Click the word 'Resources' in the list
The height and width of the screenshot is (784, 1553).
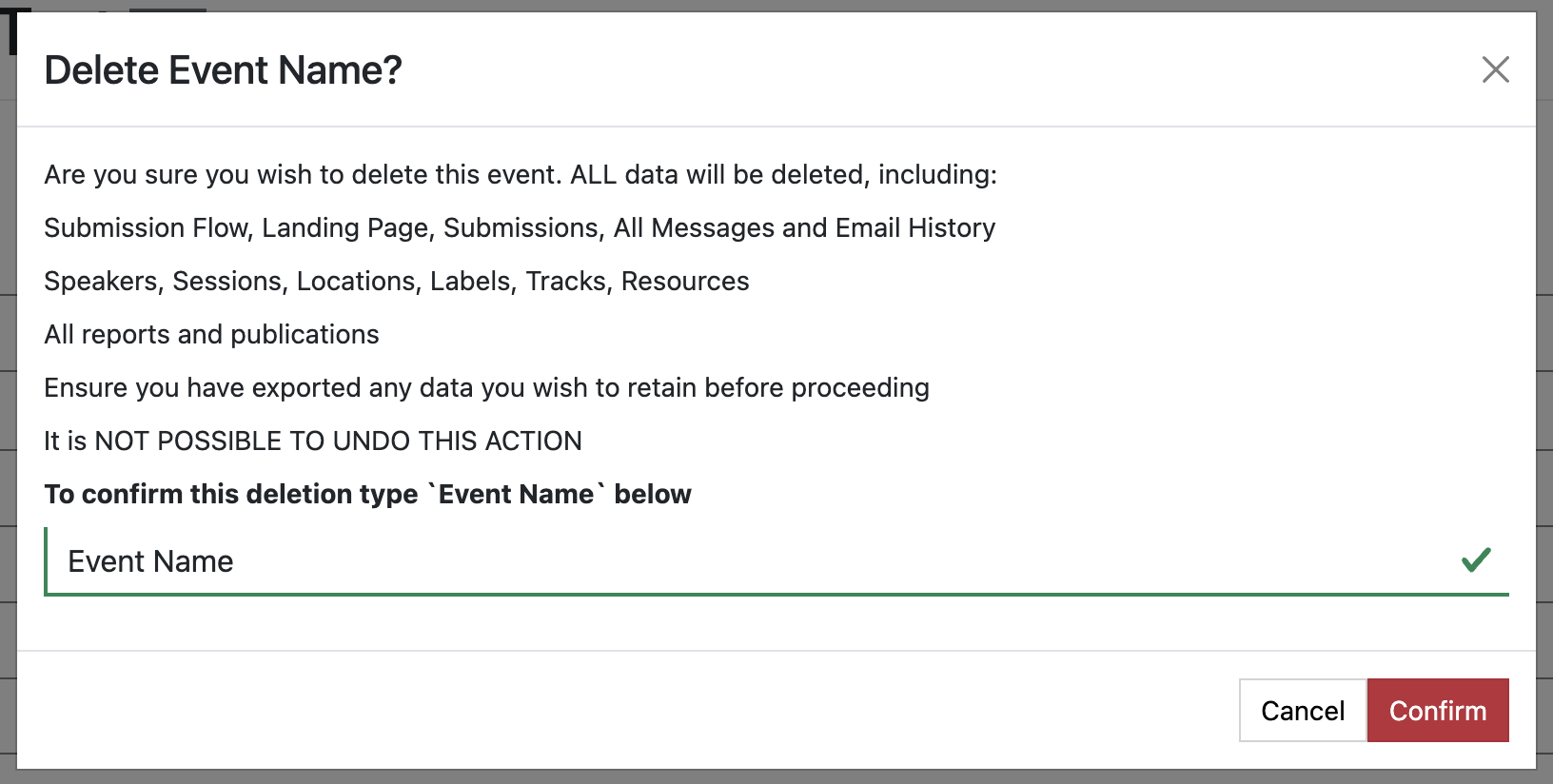(685, 282)
